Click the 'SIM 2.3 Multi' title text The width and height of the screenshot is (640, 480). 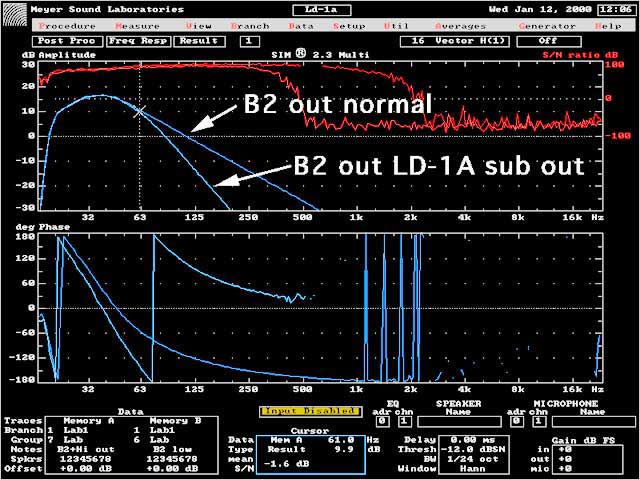[320, 54]
